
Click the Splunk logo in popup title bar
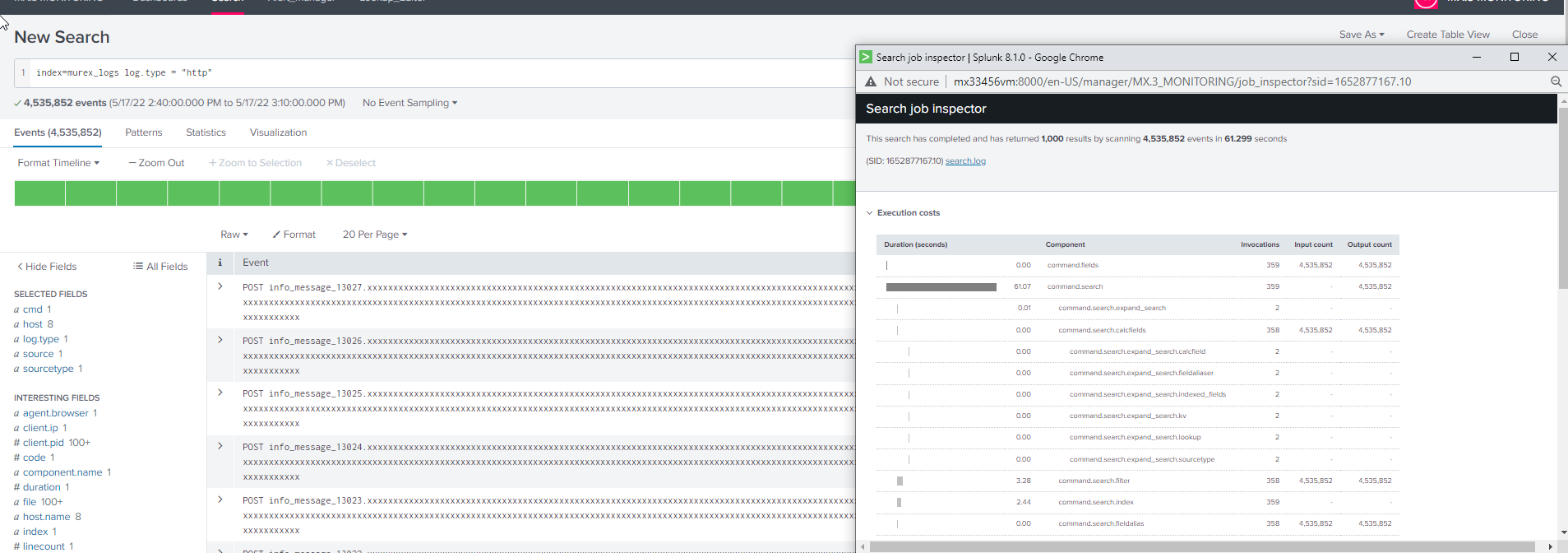[866, 58]
